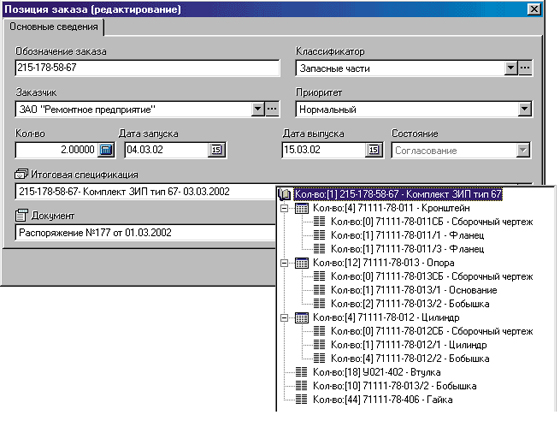Image resolution: width=560 pixels, height=421 pixels.
Task: Open the Заказчик dropdown arrow
Action: coord(258,109)
